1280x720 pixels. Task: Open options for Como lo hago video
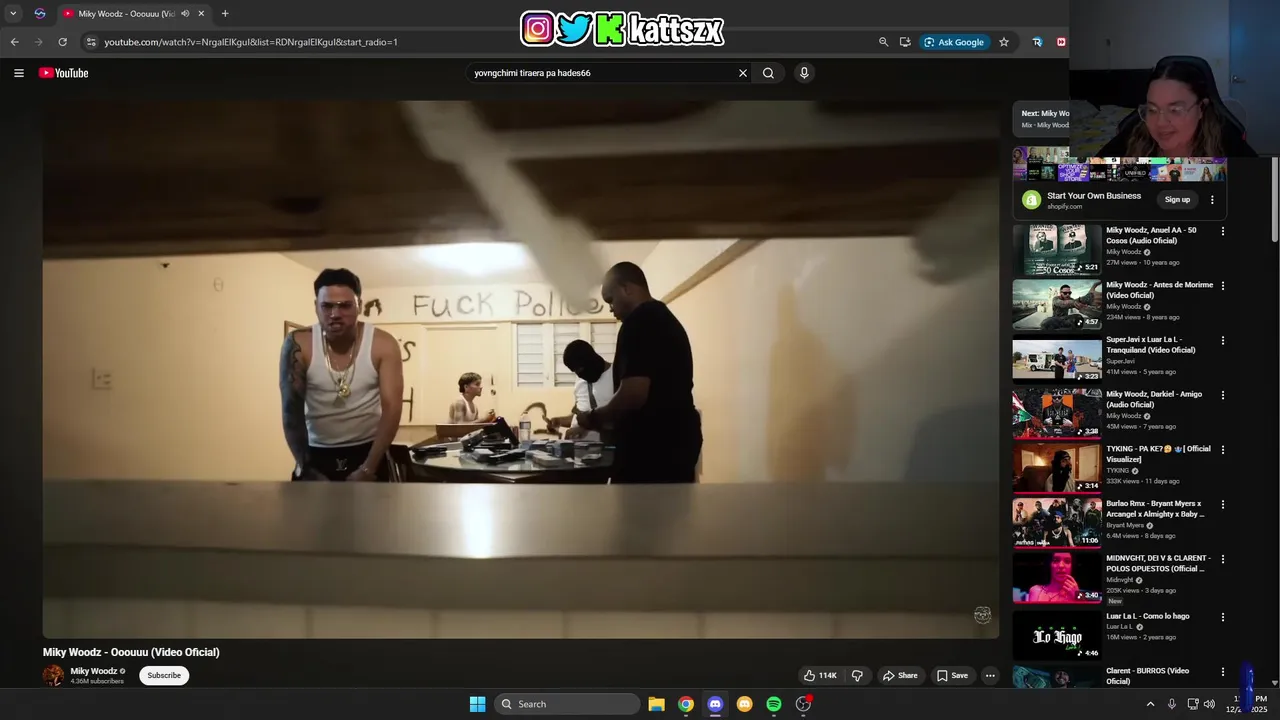1222,617
